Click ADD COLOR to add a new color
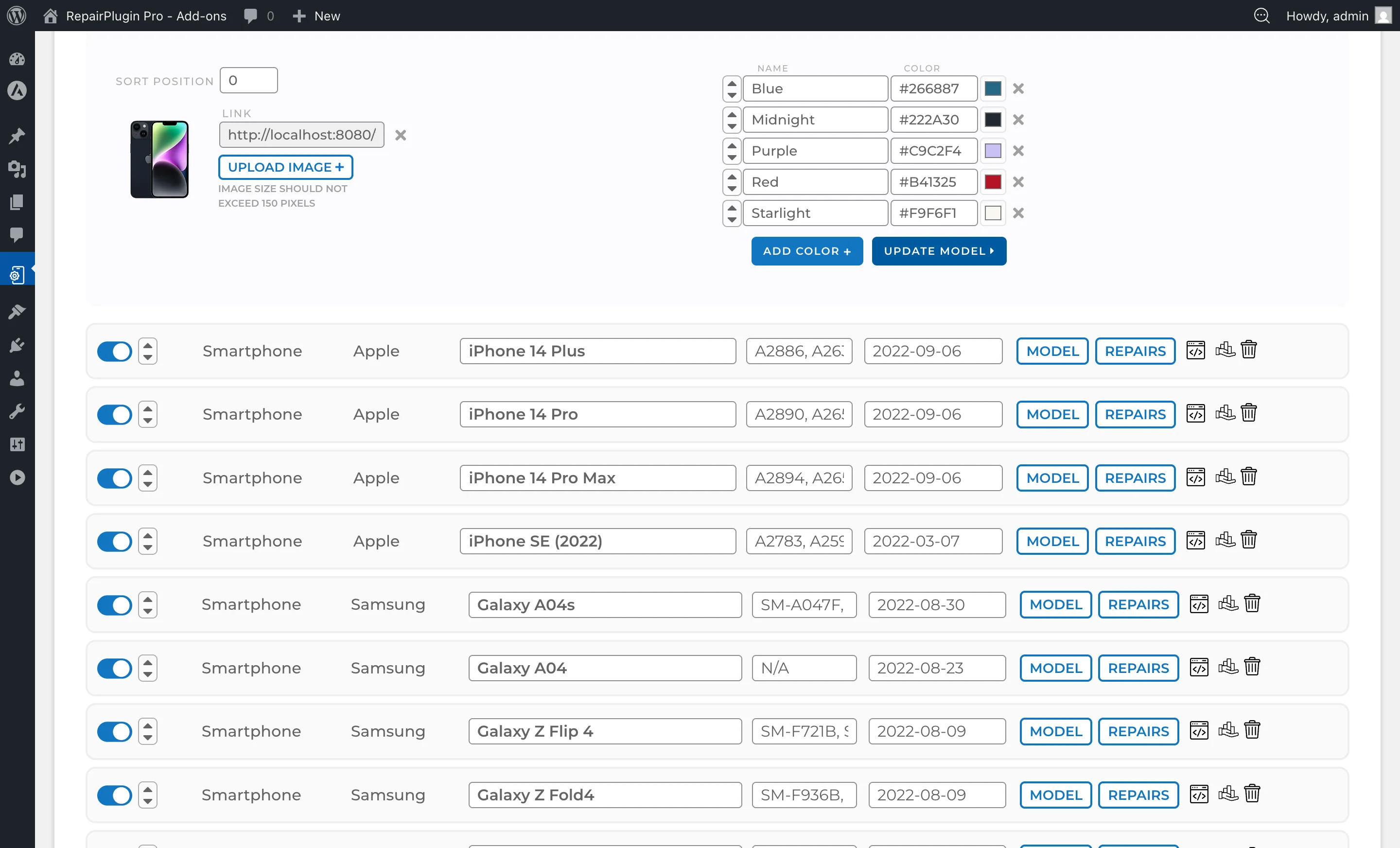This screenshot has width=1400, height=848. [807, 250]
